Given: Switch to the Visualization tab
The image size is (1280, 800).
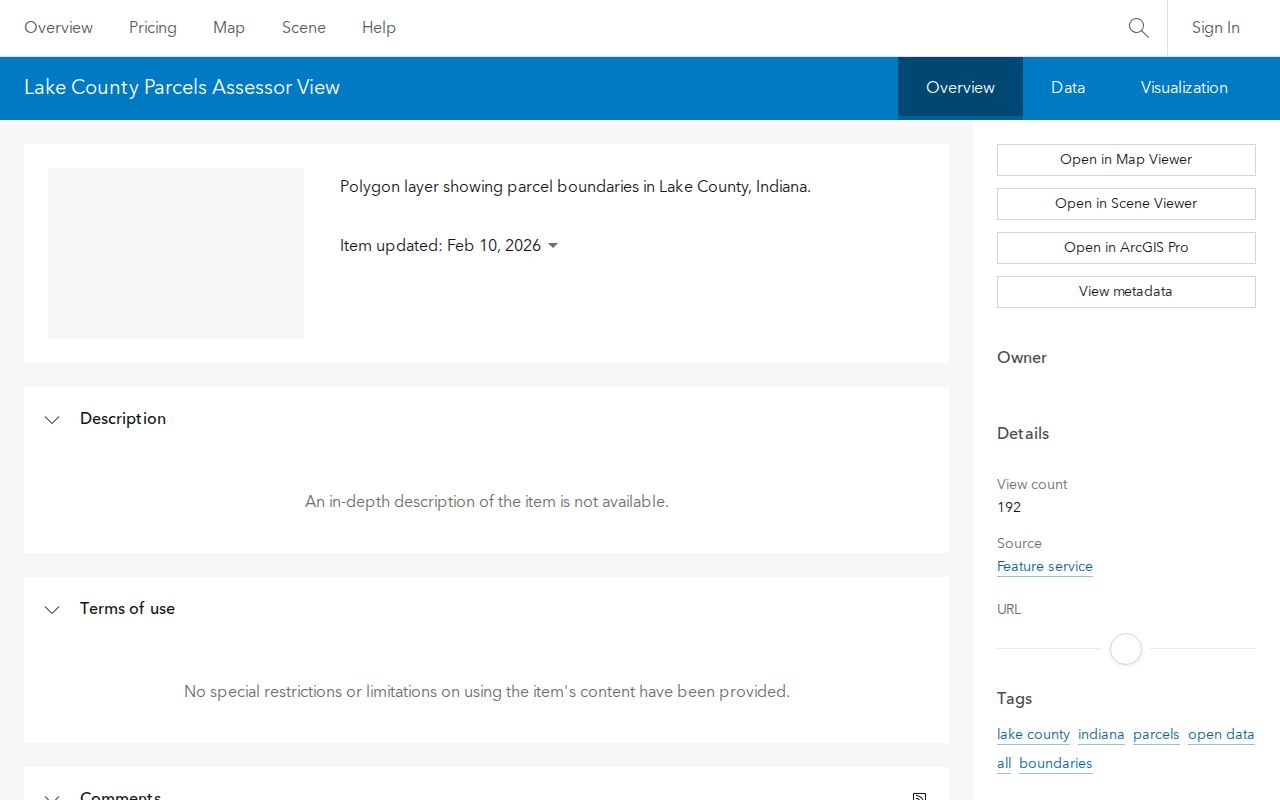Looking at the screenshot, I should 1184,88.
